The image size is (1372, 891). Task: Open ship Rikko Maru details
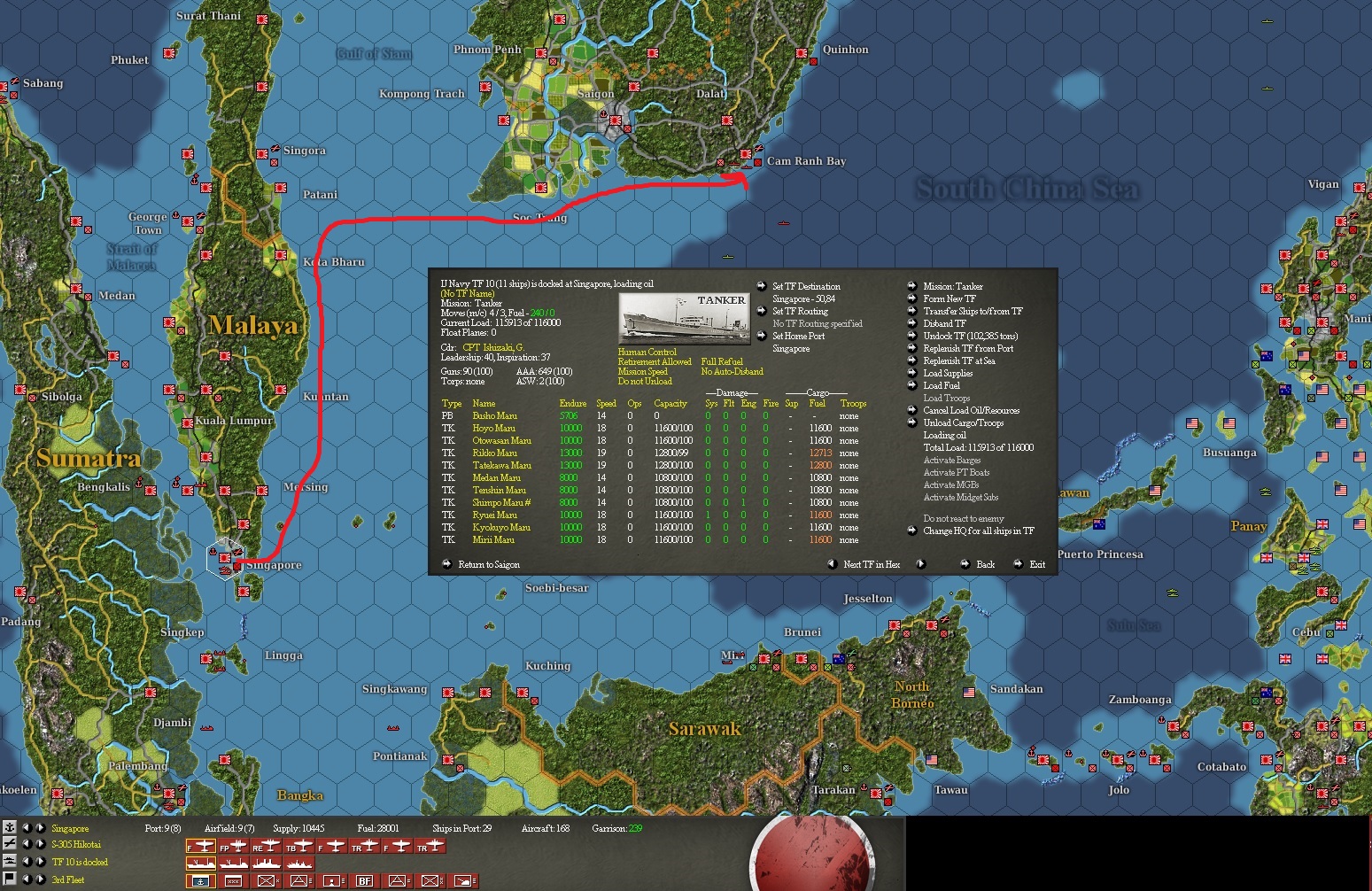494,453
